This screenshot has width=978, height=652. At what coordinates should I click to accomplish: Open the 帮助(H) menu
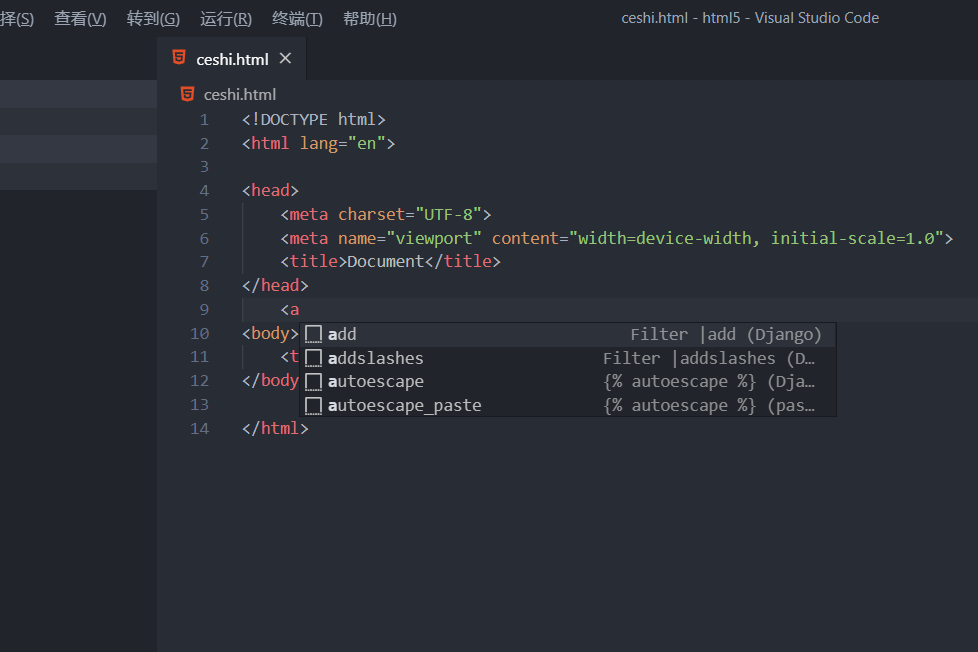click(x=370, y=19)
